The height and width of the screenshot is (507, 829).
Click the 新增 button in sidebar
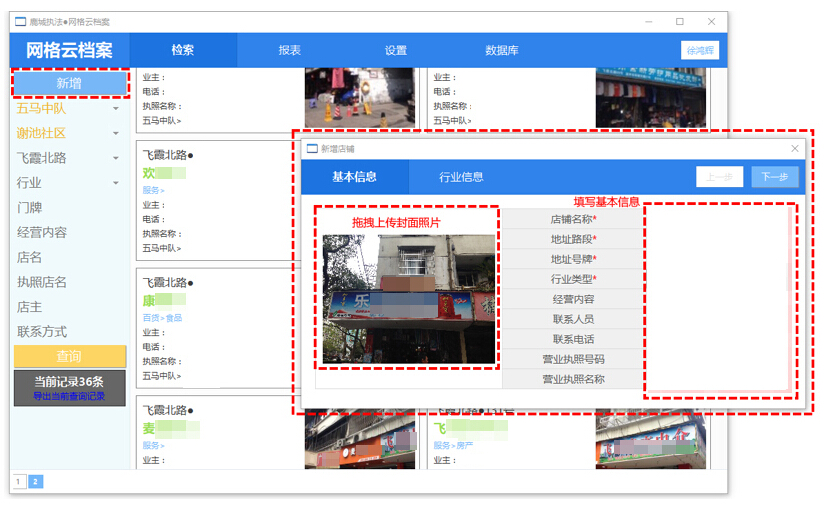tap(69, 83)
